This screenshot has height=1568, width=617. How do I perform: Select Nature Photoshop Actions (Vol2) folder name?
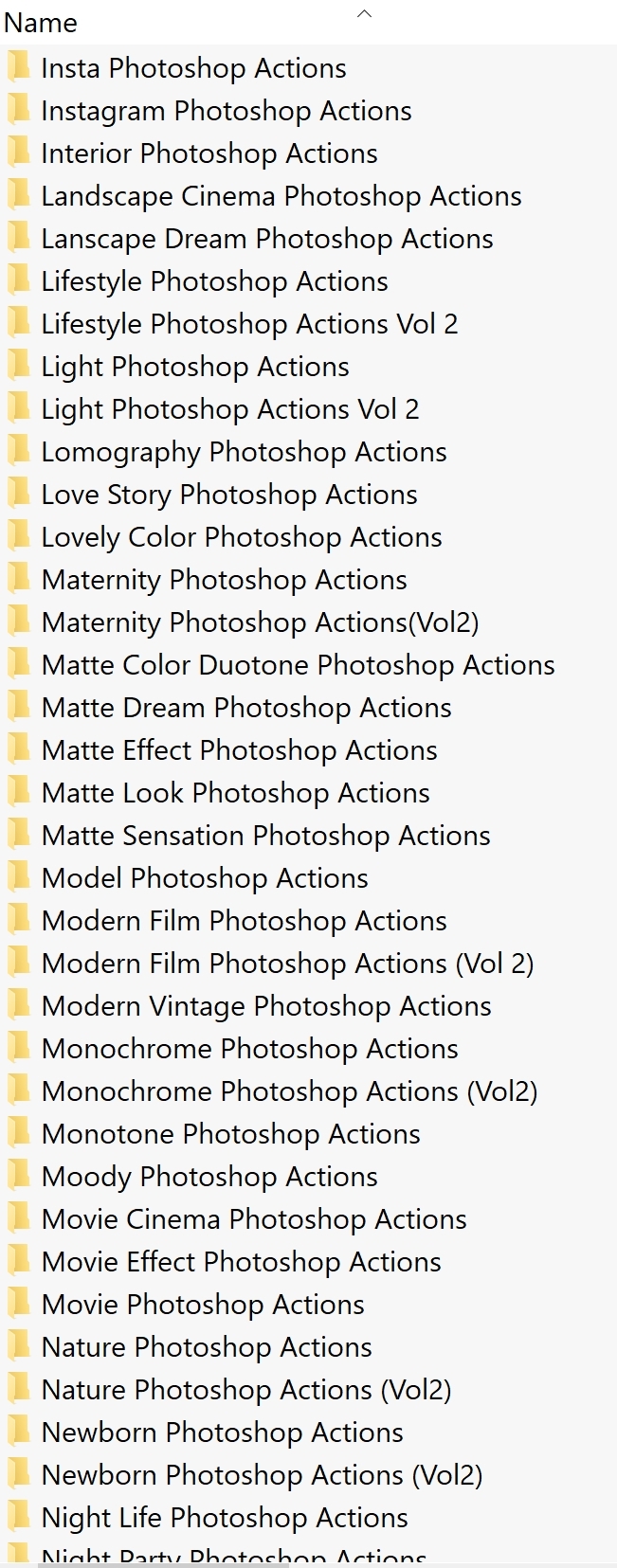pyautogui.click(x=246, y=1390)
